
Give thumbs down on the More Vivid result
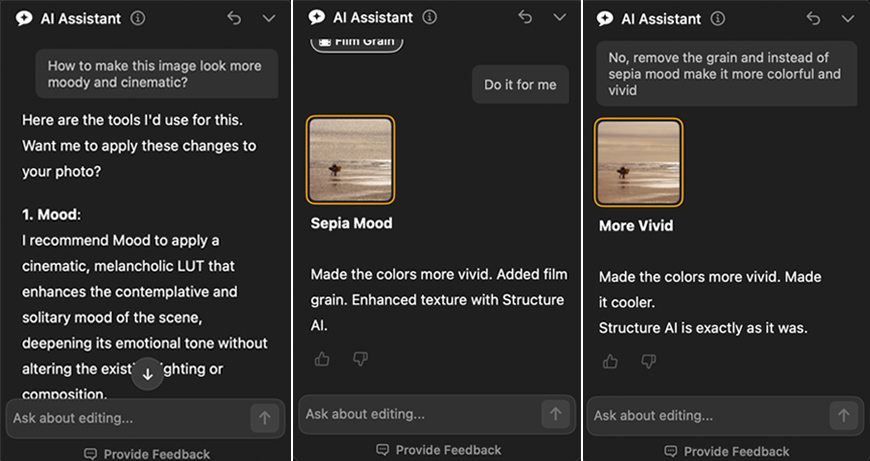coord(649,362)
